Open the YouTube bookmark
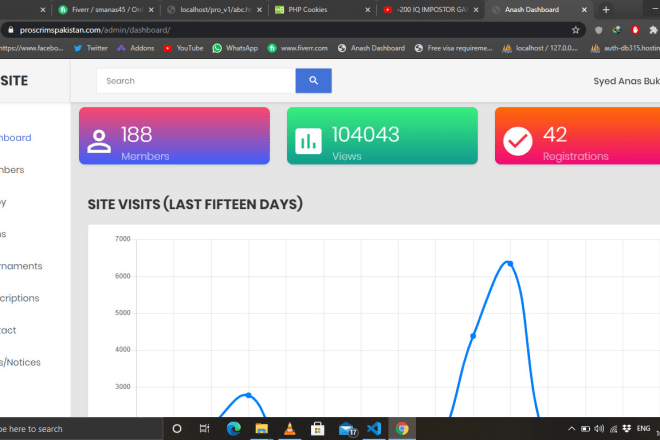 pyautogui.click(x=184, y=48)
